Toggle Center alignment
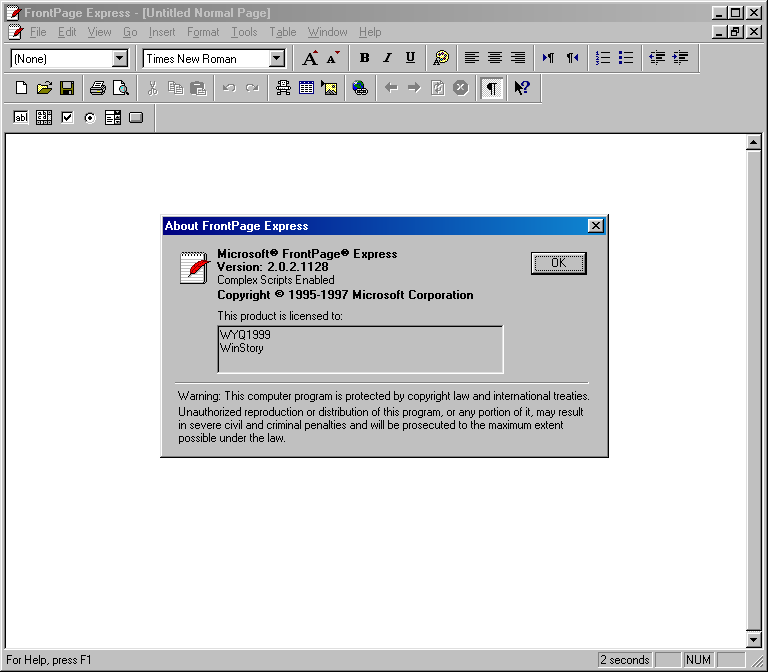768x672 pixels. point(495,58)
